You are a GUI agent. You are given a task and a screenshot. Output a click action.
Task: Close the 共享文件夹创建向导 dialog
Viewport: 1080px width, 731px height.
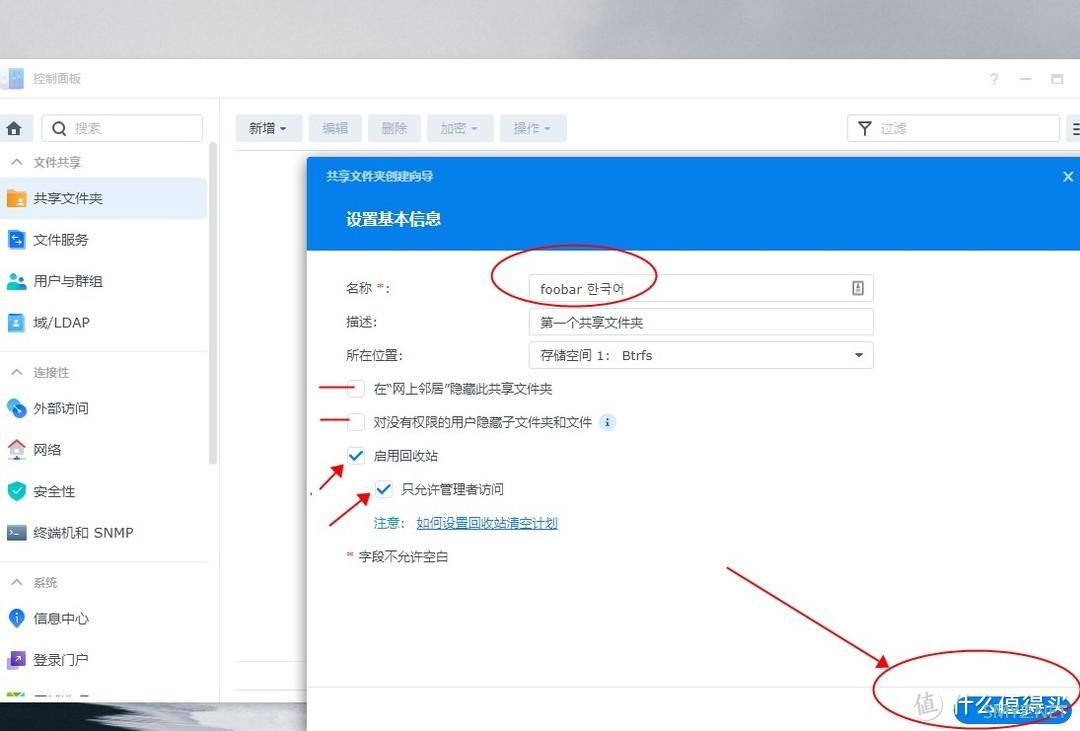(x=1068, y=176)
